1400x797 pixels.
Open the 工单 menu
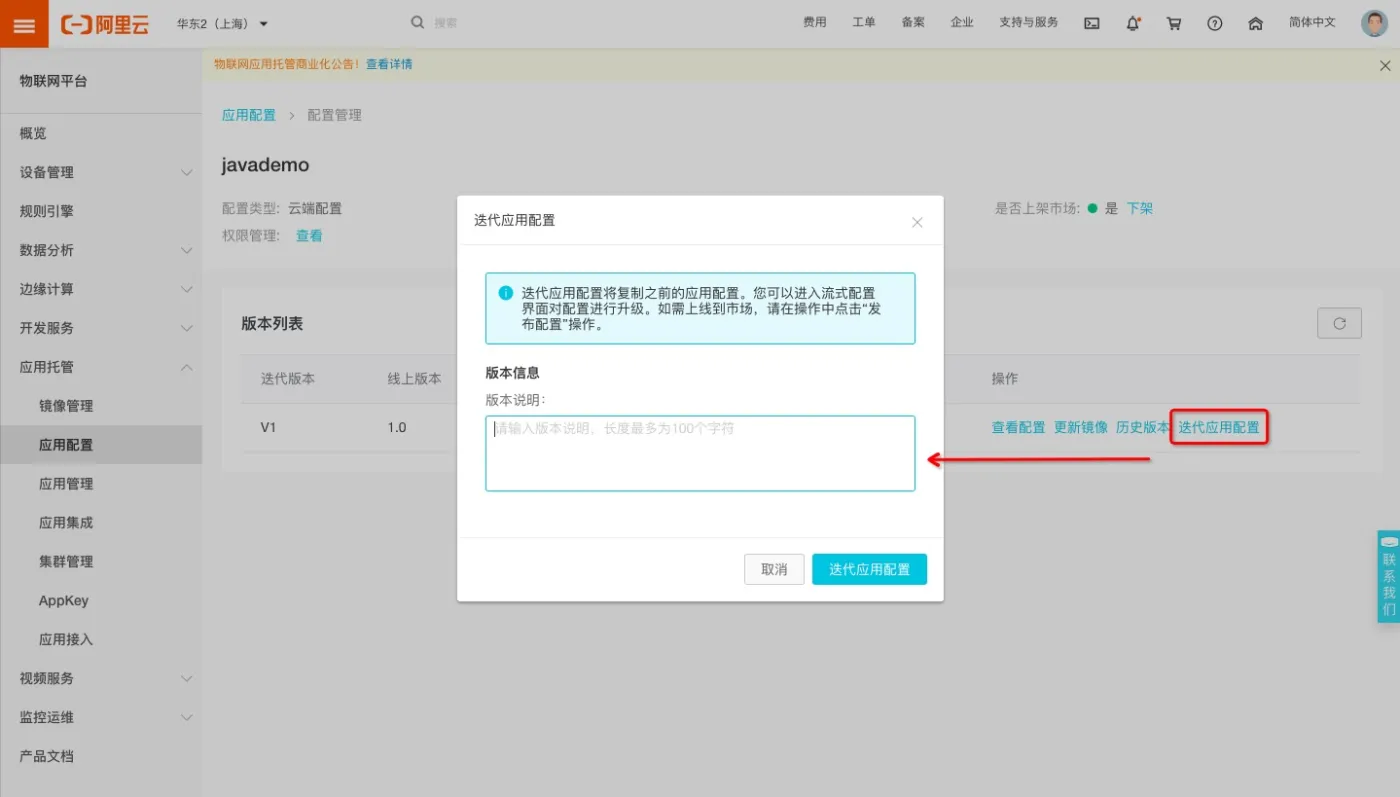pos(864,22)
